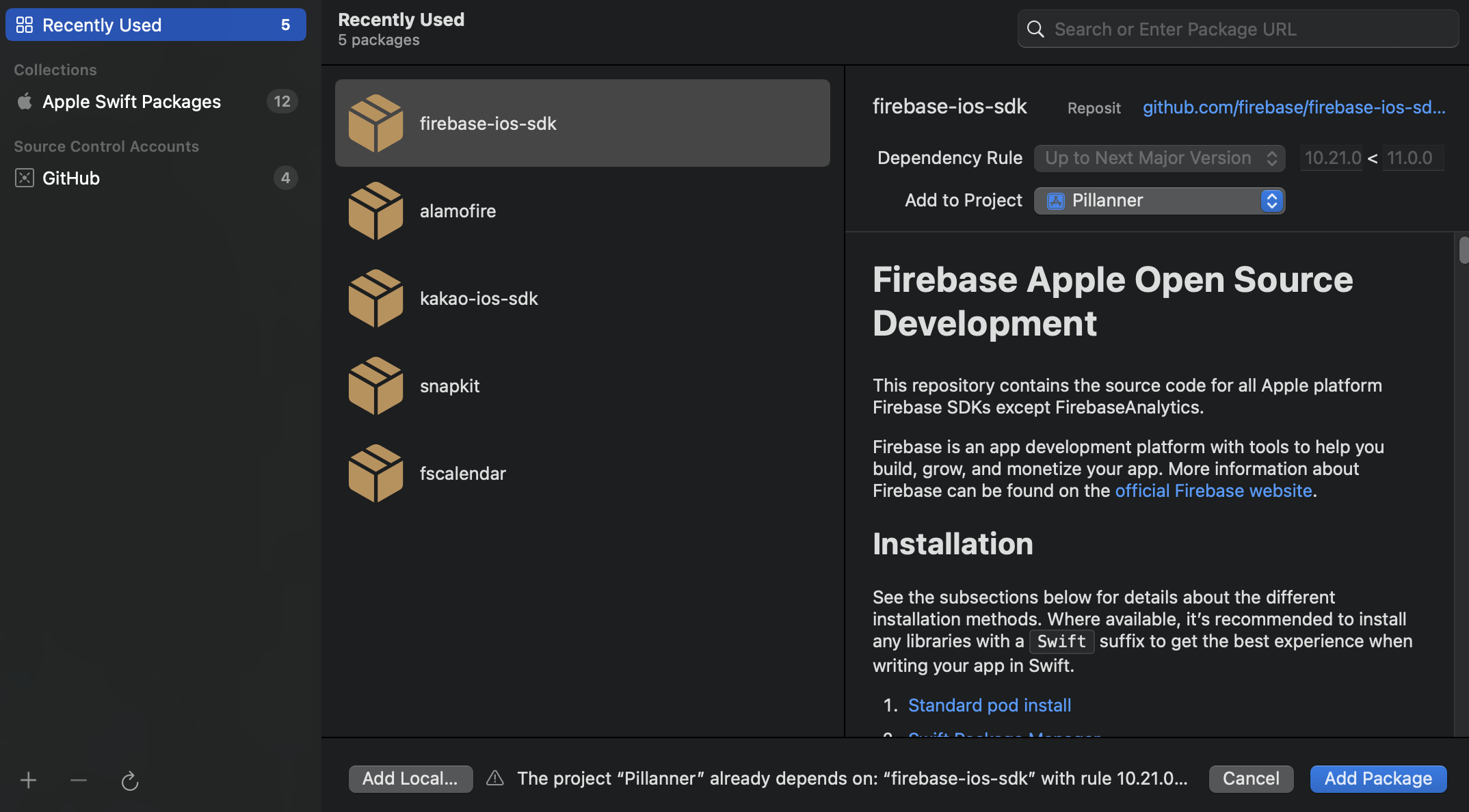
Task: Click the Pillanner dependency warning message
Action: pos(852,779)
